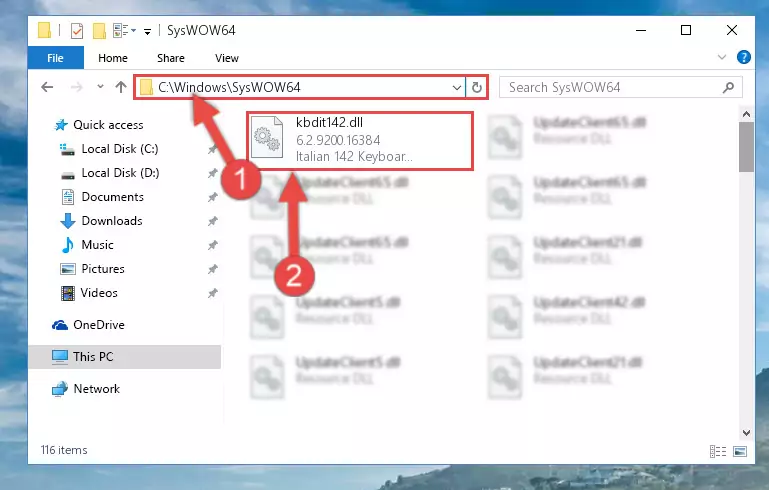Click the vertical scrollbar thumb

point(746,147)
